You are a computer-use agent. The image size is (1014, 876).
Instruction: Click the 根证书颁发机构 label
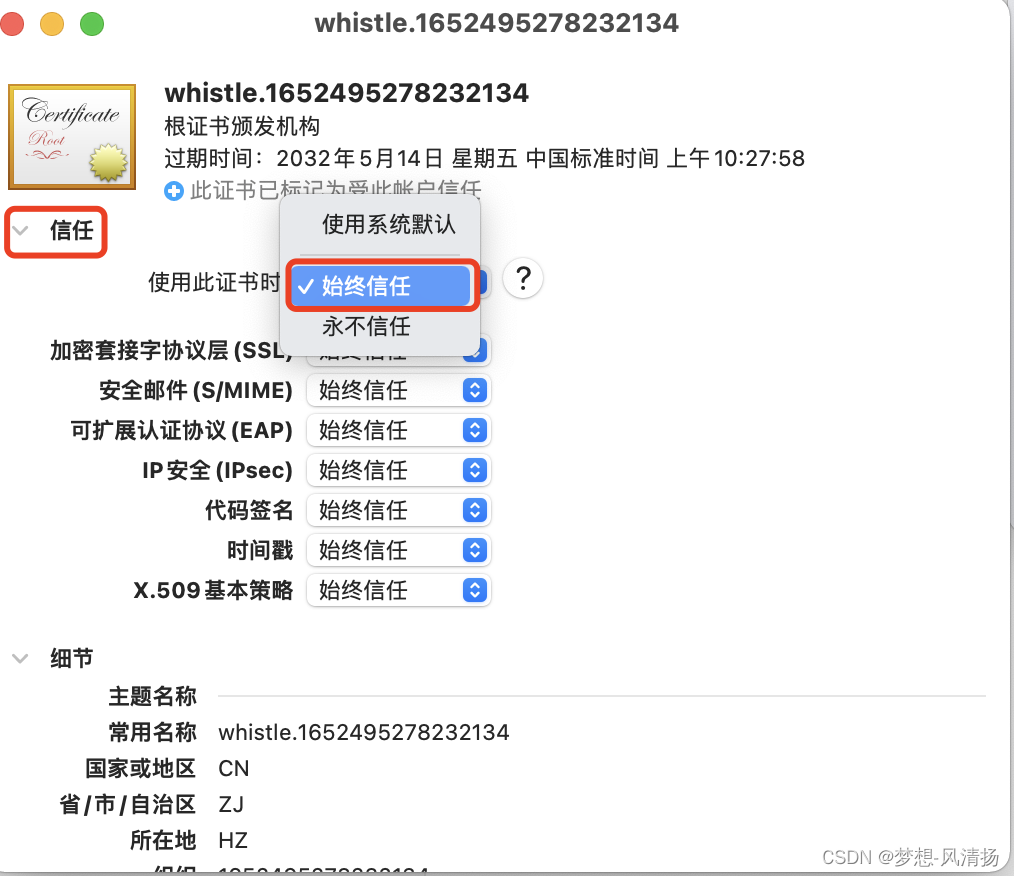coord(242,127)
